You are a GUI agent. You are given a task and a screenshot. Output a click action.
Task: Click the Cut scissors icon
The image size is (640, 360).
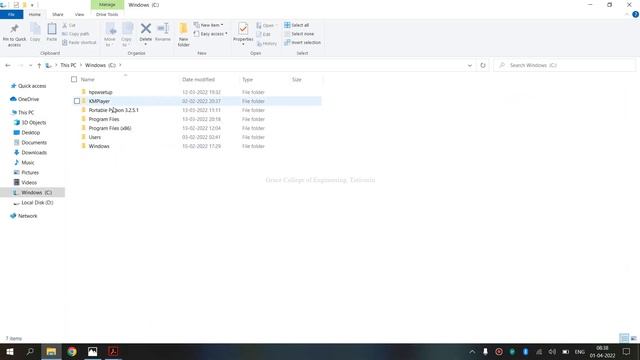(x=64, y=25)
